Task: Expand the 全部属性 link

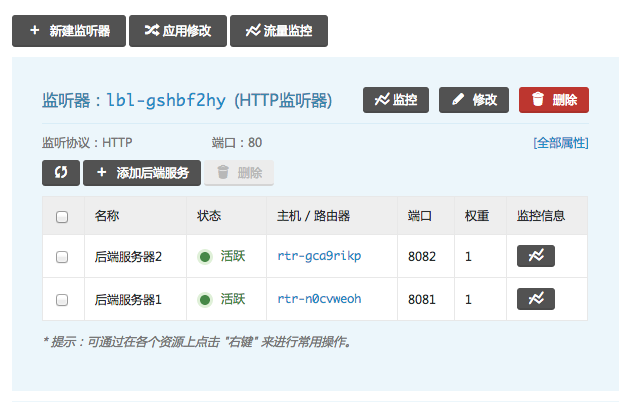Action: click(x=560, y=143)
